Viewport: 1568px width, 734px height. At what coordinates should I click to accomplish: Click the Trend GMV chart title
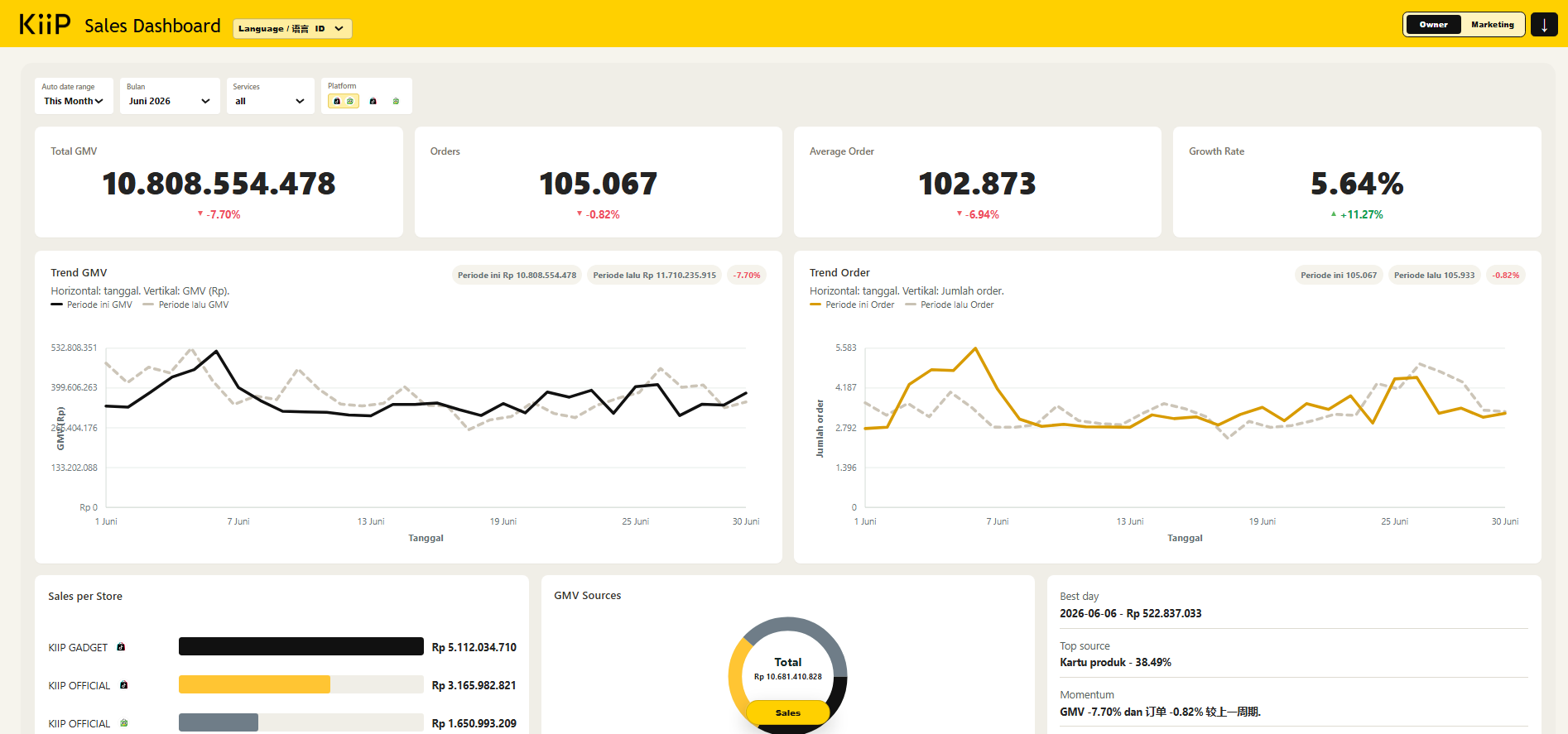click(79, 272)
